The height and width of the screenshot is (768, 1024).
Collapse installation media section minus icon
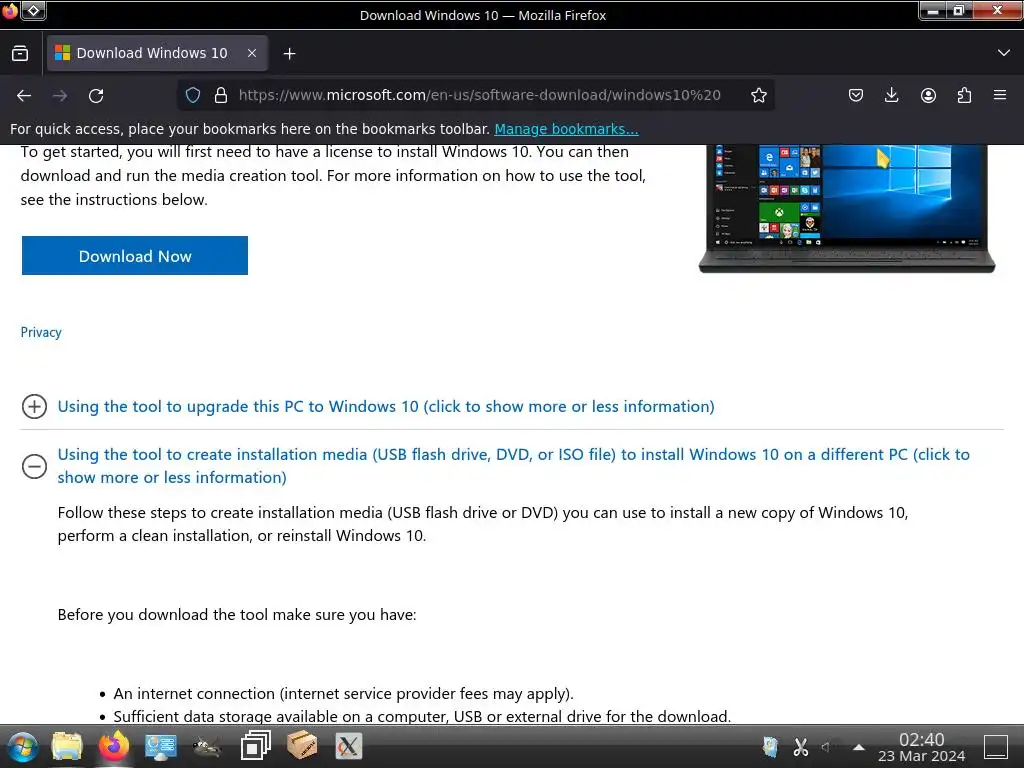coord(34,466)
